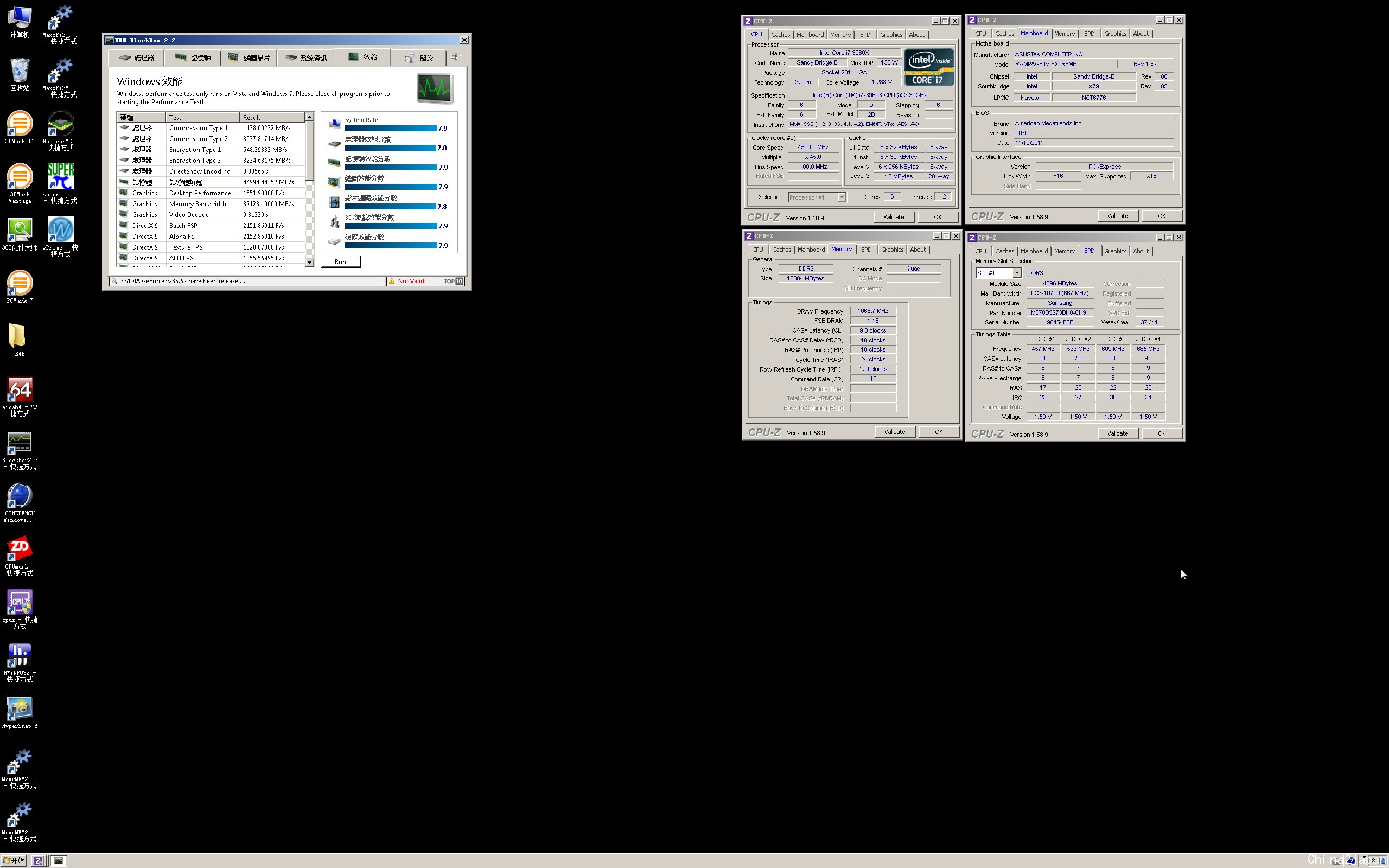
Task: Open Graphics tab in the CPU-Z Mainboard window
Action: (1114, 34)
